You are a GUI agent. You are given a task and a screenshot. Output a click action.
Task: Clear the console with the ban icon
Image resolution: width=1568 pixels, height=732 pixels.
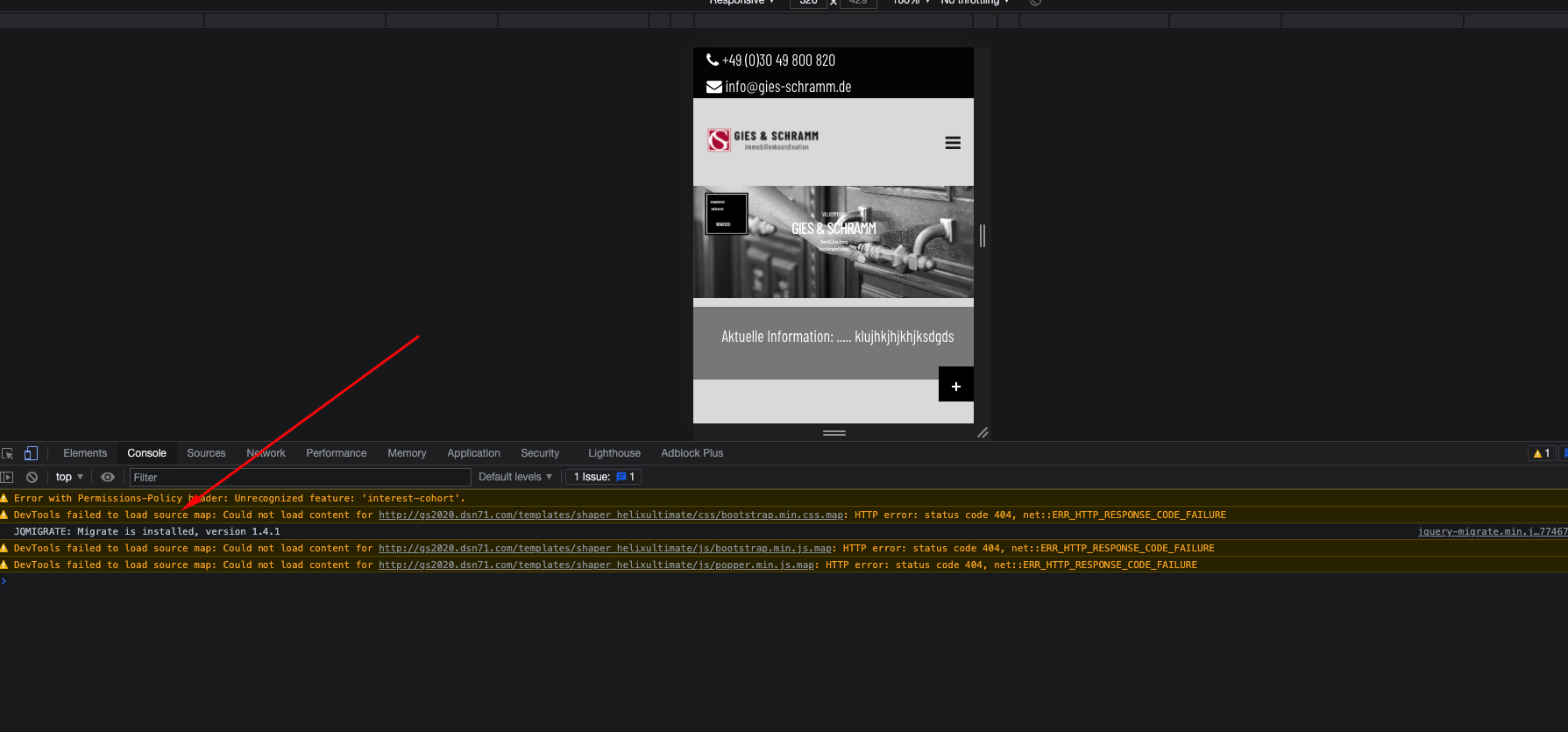[x=32, y=477]
